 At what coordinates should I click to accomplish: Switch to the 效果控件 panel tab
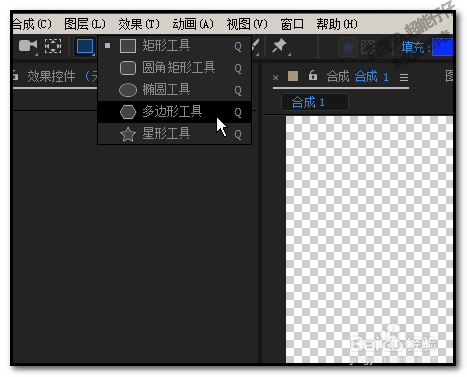tap(51, 77)
